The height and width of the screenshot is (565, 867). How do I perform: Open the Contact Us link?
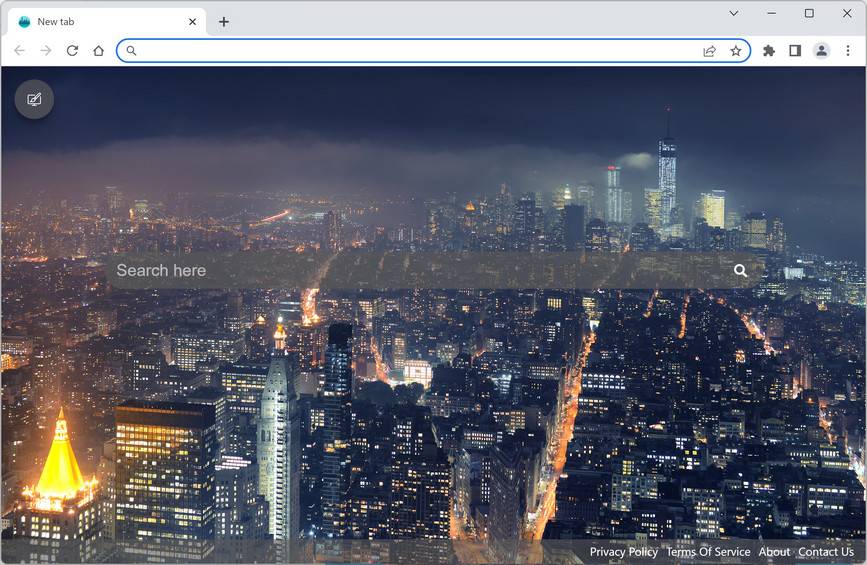click(x=826, y=552)
